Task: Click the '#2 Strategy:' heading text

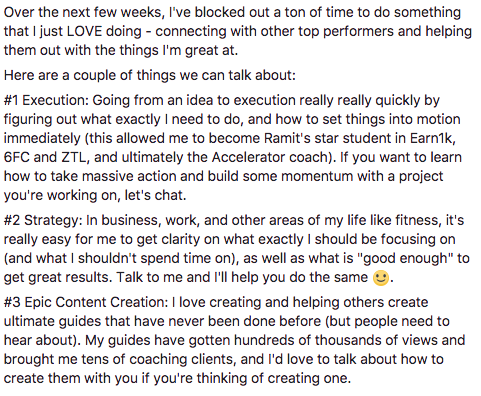Action: click(x=43, y=220)
